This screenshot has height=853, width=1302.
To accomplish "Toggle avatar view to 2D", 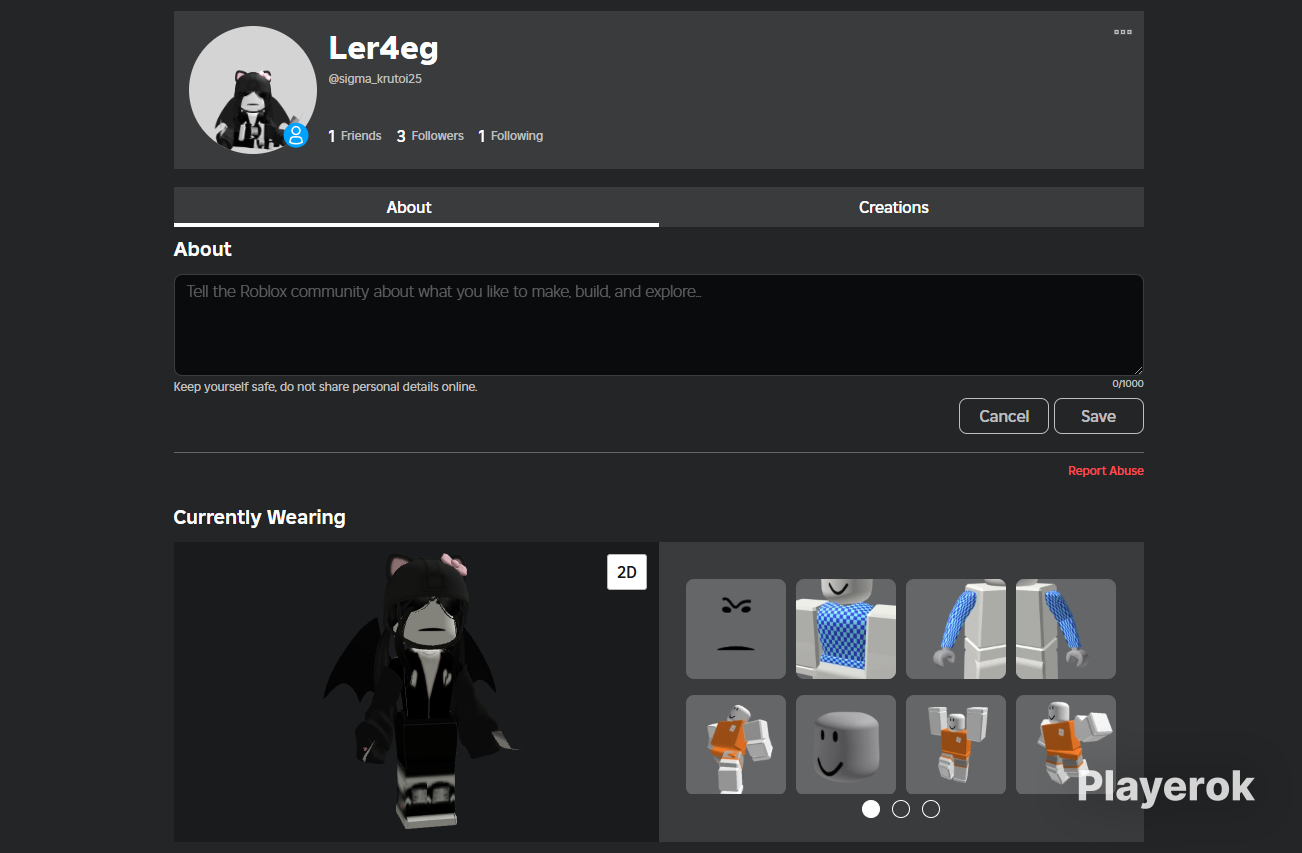I will [x=627, y=572].
